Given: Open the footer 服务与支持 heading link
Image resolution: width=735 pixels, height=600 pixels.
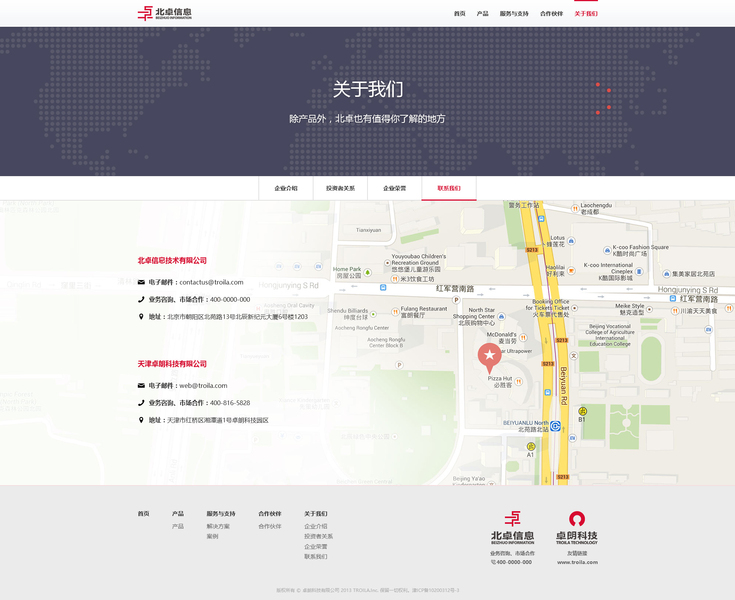Looking at the screenshot, I should tap(221, 514).
